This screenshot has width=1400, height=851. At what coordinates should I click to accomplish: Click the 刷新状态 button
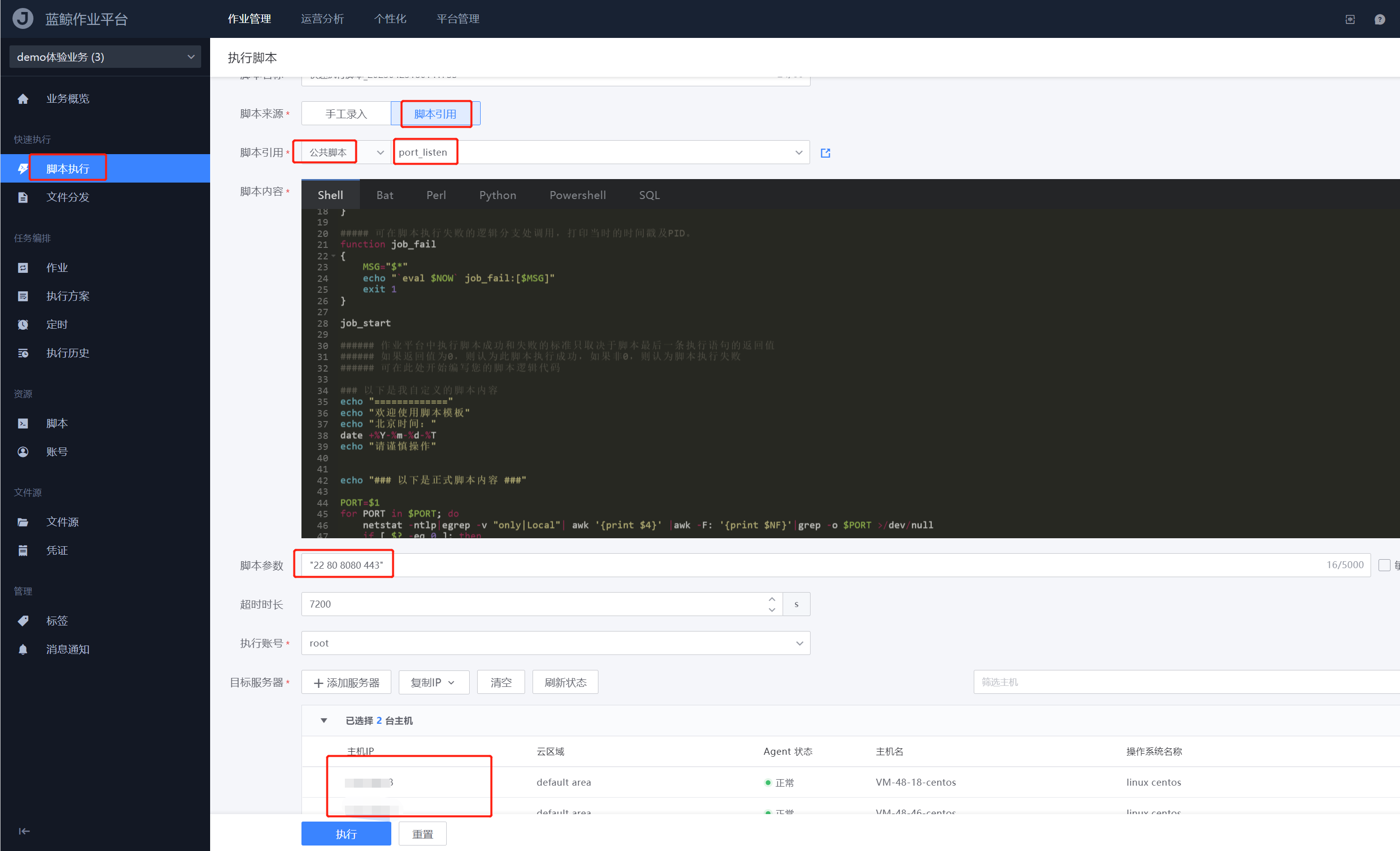point(565,682)
